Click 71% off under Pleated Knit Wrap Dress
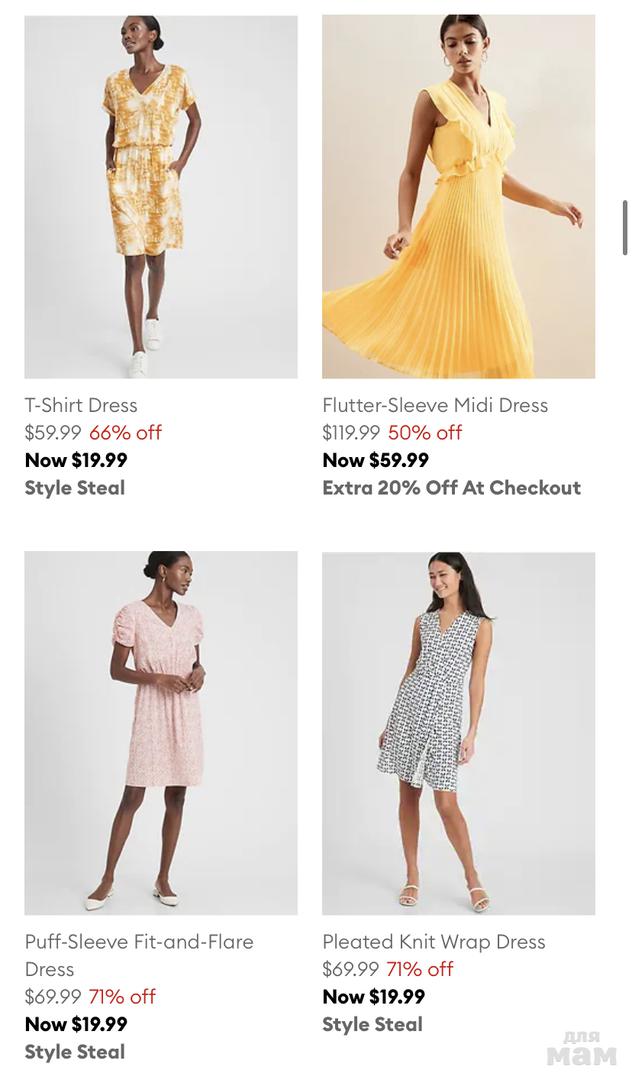Image resolution: width=632 pixels, height=1080 pixels. point(420,969)
